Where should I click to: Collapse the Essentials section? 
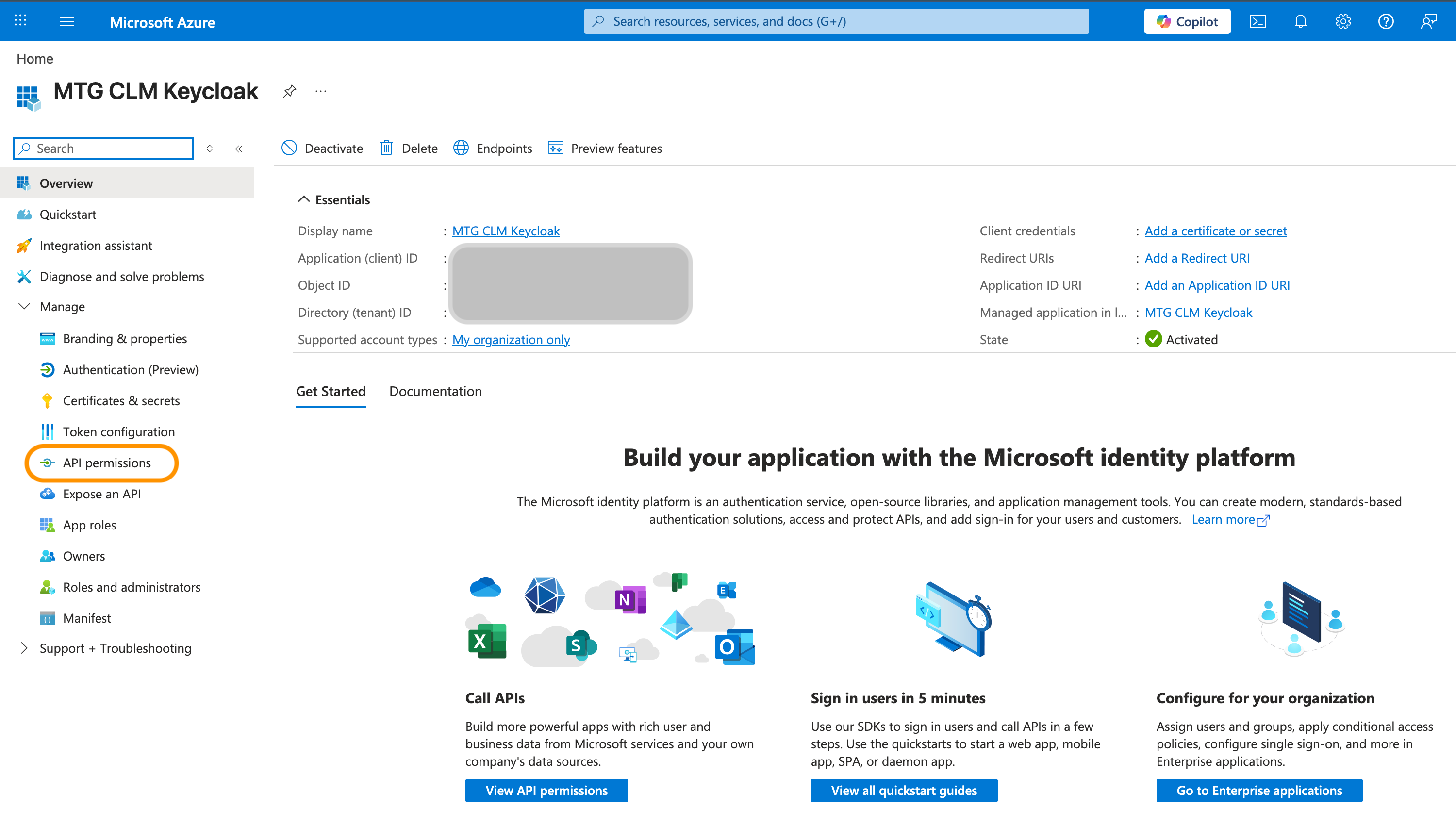pyautogui.click(x=304, y=199)
